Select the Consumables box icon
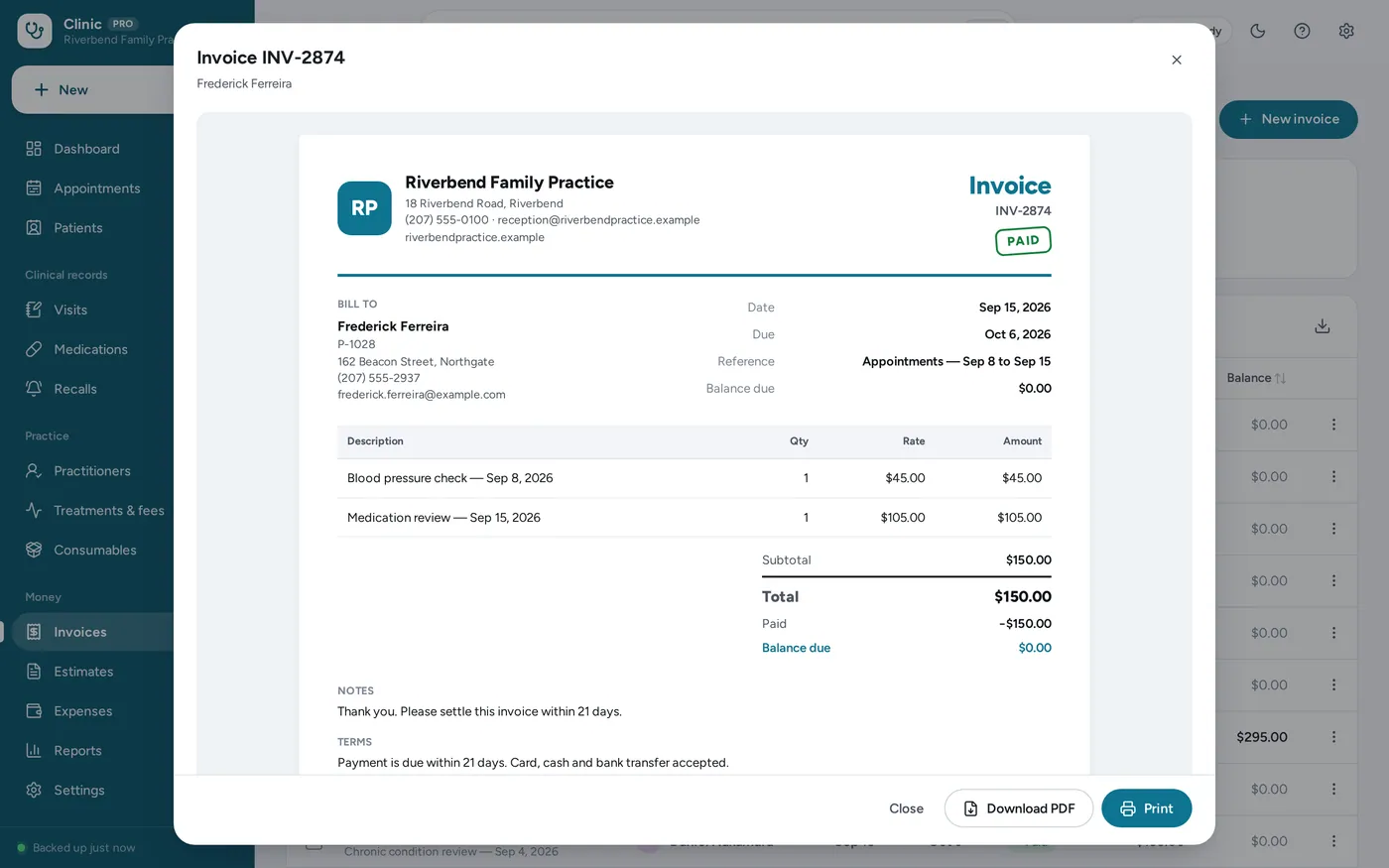This screenshot has width=1389, height=868. tap(34, 551)
